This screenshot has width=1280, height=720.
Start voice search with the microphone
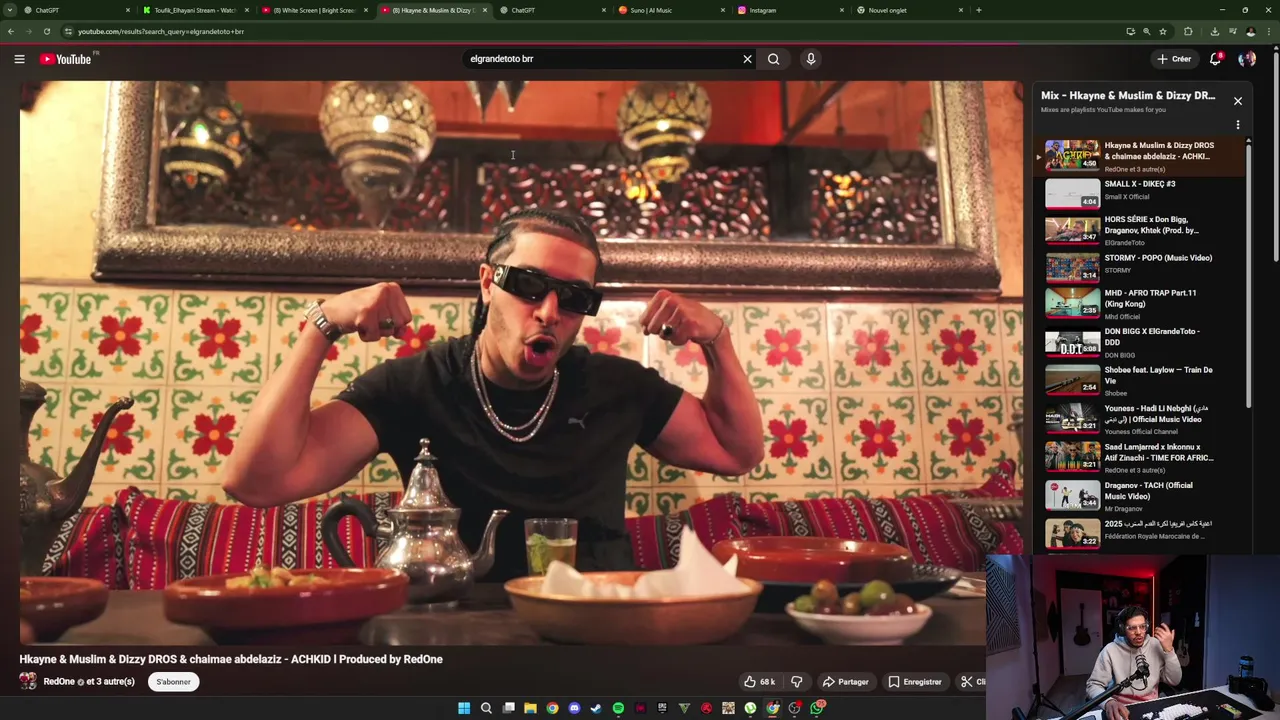click(x=811, y=59)
